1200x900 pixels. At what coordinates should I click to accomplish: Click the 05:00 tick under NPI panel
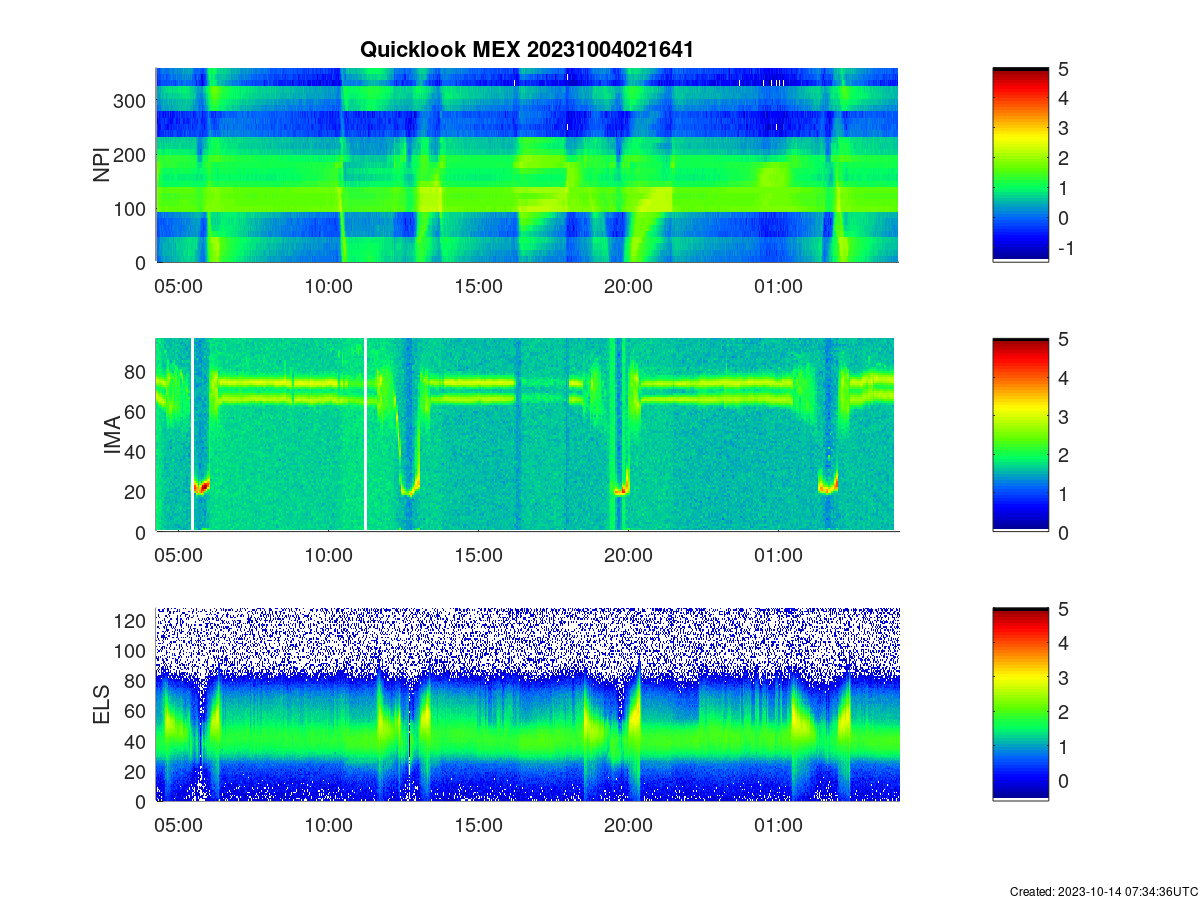[178, 286]
